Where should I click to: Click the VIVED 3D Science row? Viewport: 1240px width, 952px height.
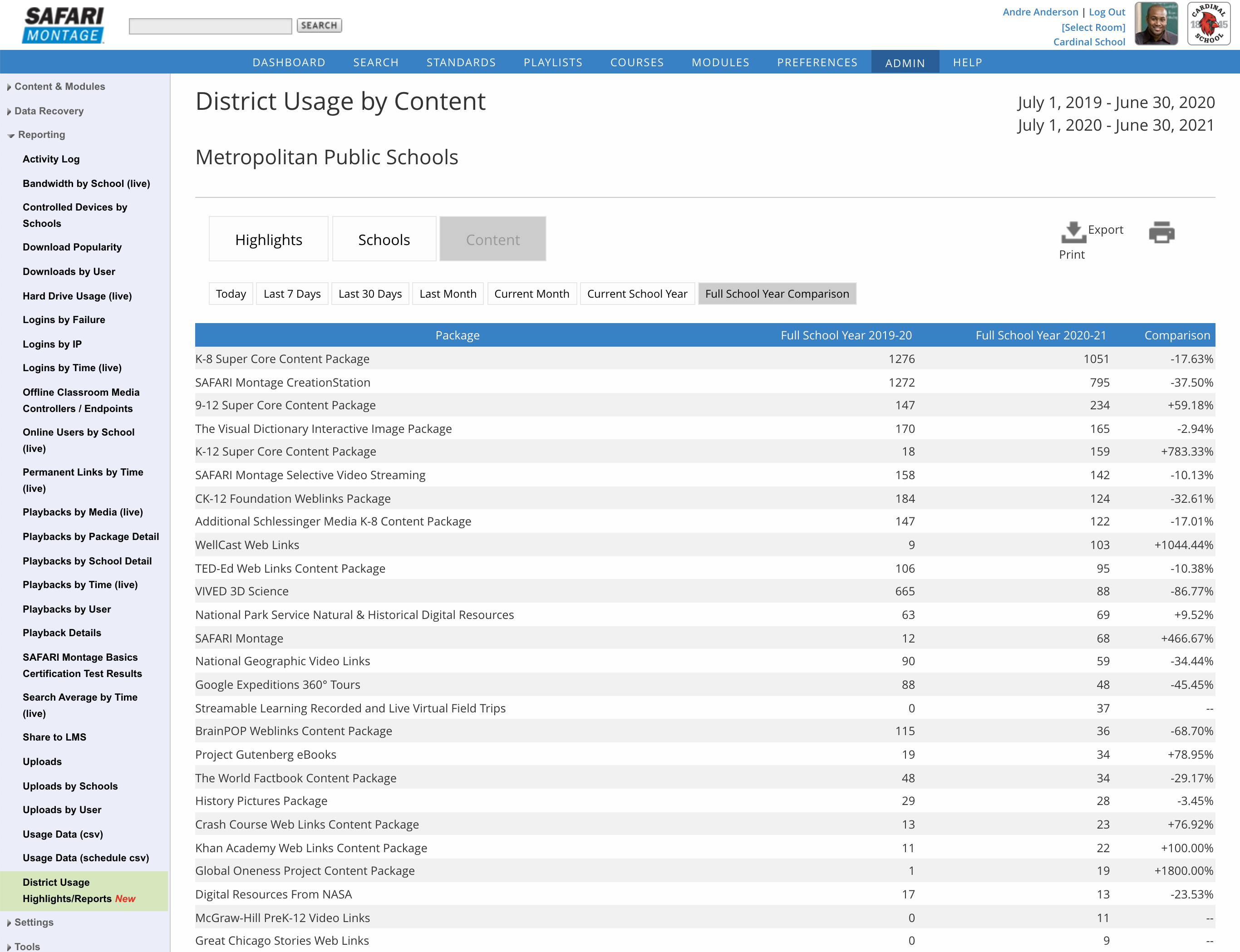(705, 591)
